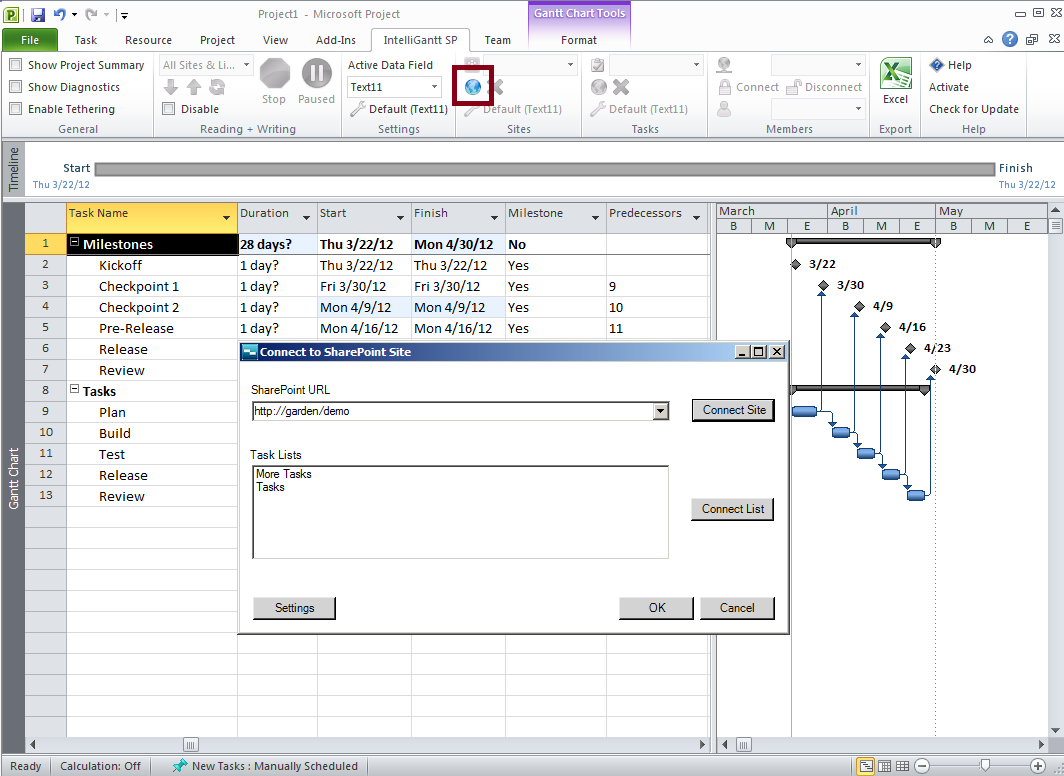Click the zoom-in plus icon in status bar
Viewport: 1064px width, 776px height.
coord(1038,766)
